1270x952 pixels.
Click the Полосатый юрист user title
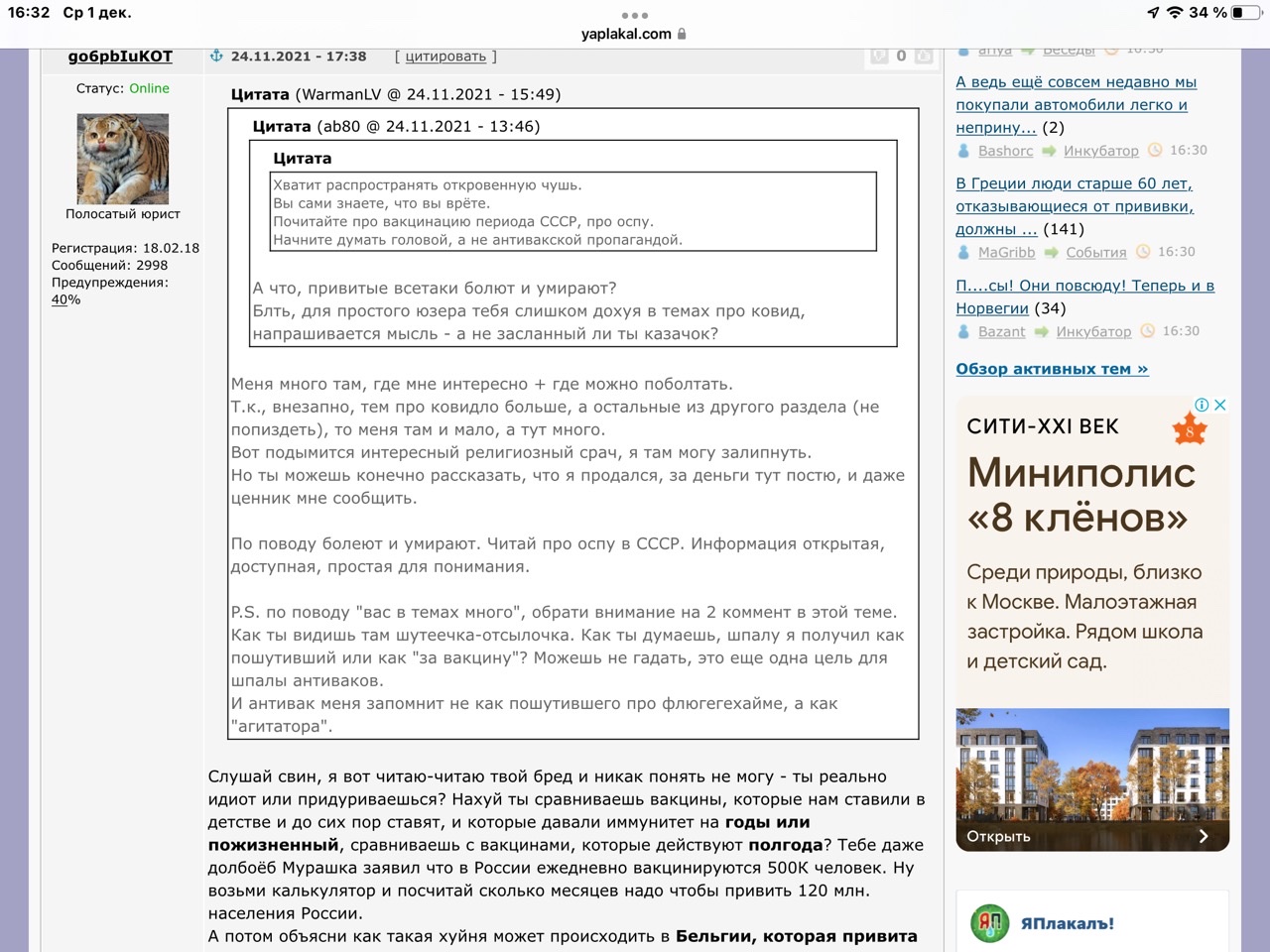pyautogui.click(x=123, y=214)
